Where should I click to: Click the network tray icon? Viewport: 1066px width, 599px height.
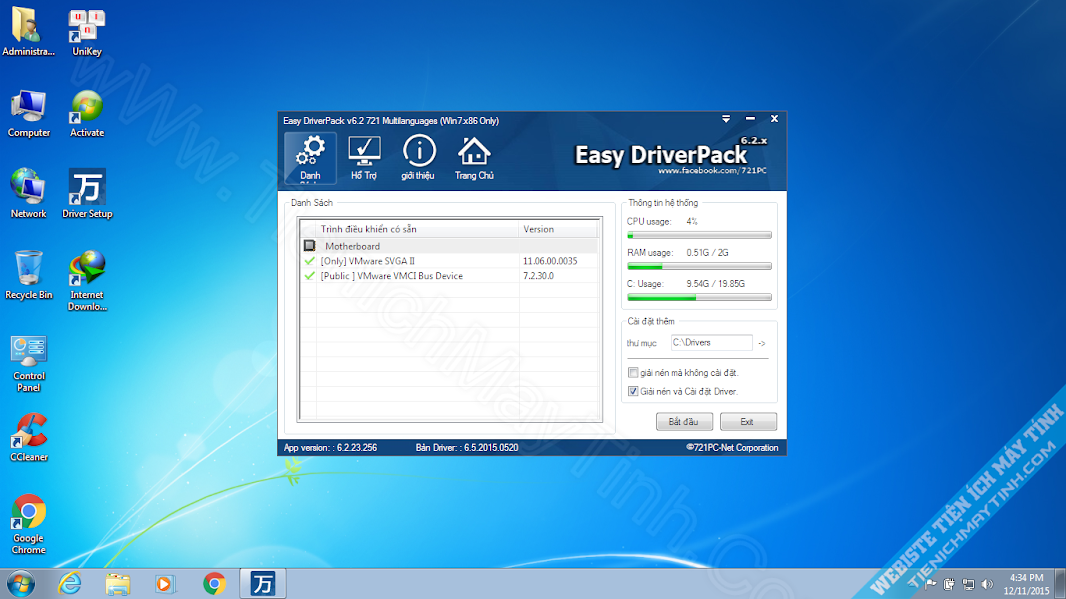pyautogui.click(x=969, y=584)
